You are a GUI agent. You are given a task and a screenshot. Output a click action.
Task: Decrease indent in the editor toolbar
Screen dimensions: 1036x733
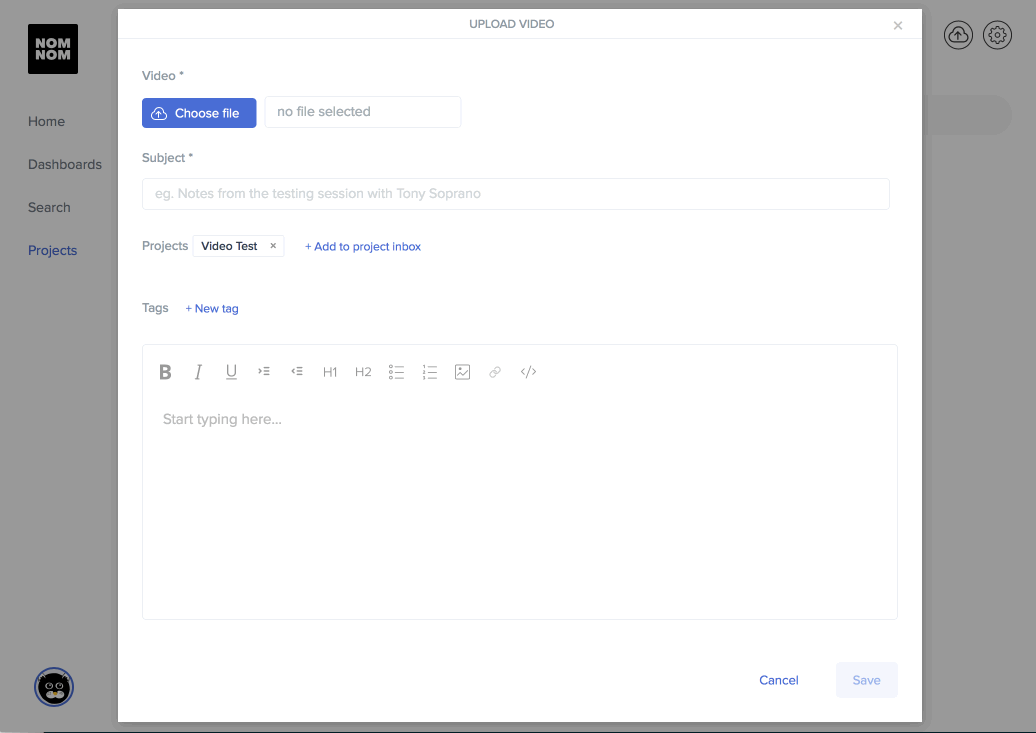(297, 371)
